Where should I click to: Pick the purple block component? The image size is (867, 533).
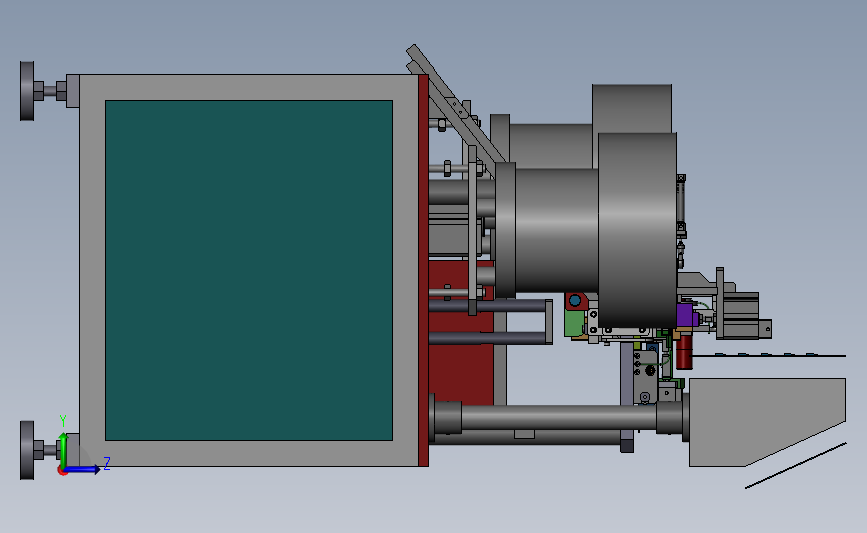tap(687, 315)
